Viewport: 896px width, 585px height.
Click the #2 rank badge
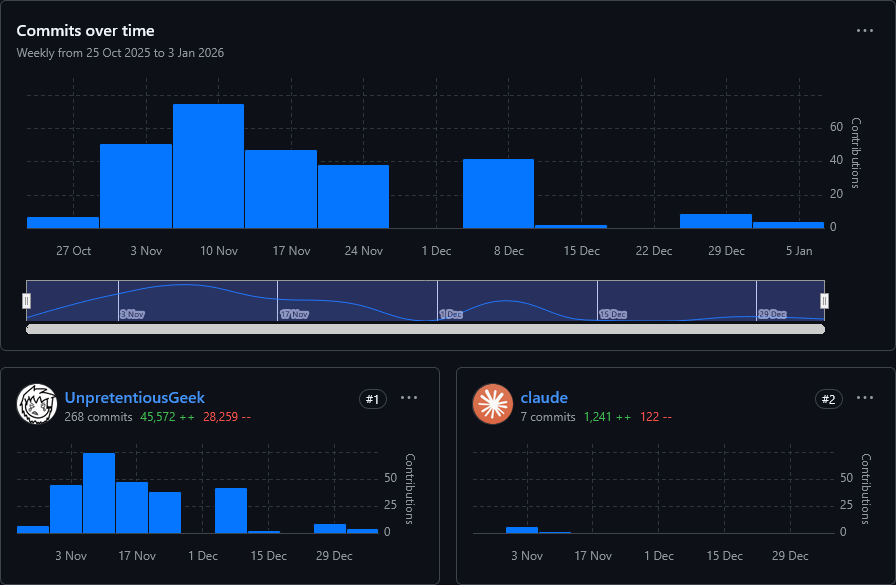(x=828, y=399)
